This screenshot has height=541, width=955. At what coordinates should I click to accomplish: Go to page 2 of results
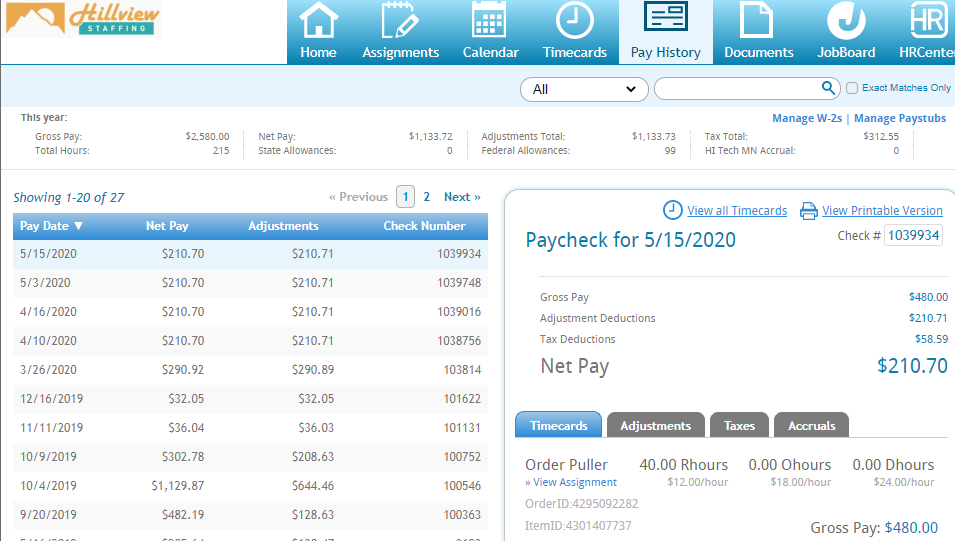coord(426,197)
